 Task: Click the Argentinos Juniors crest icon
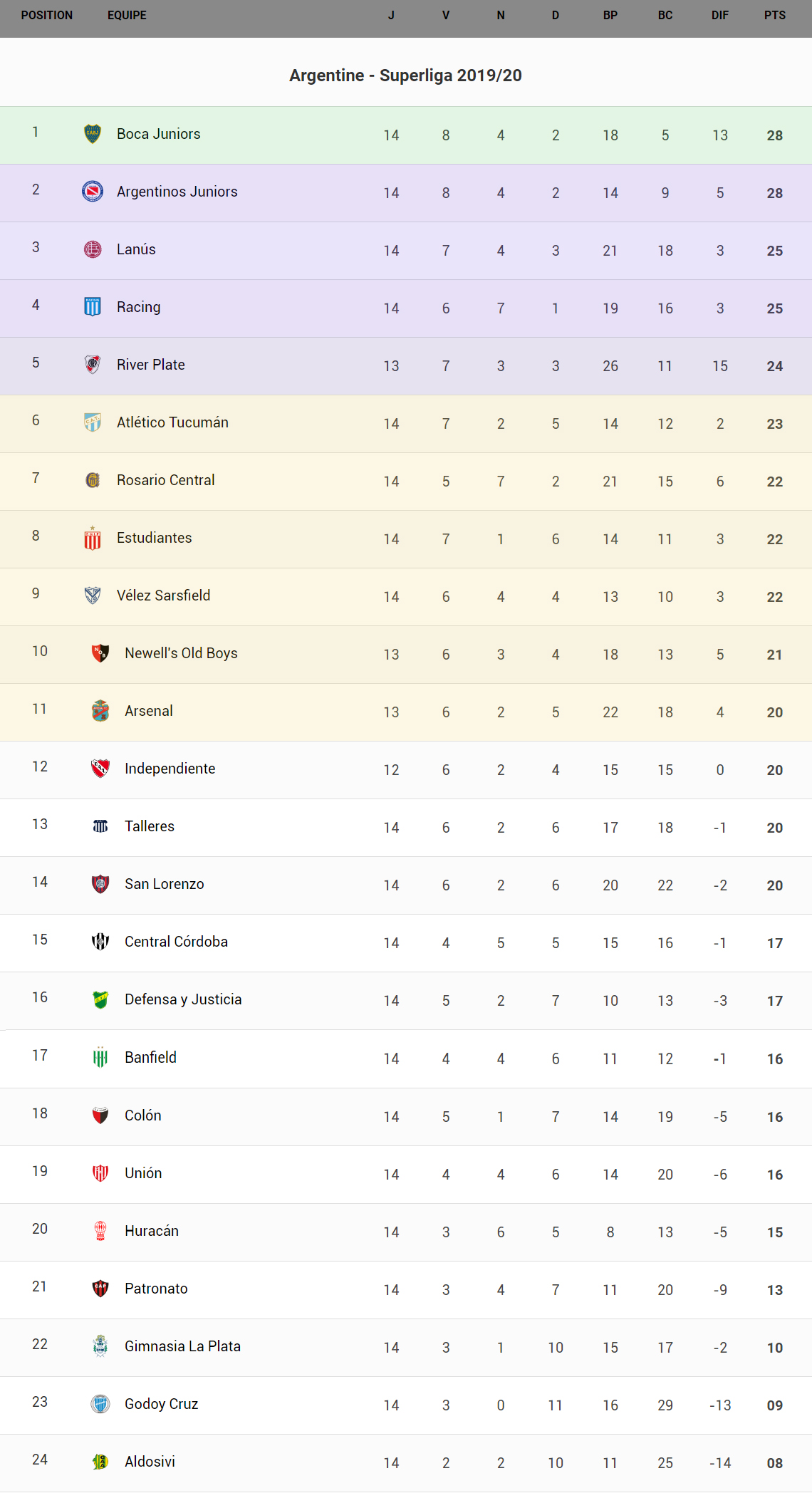(93, 192)
